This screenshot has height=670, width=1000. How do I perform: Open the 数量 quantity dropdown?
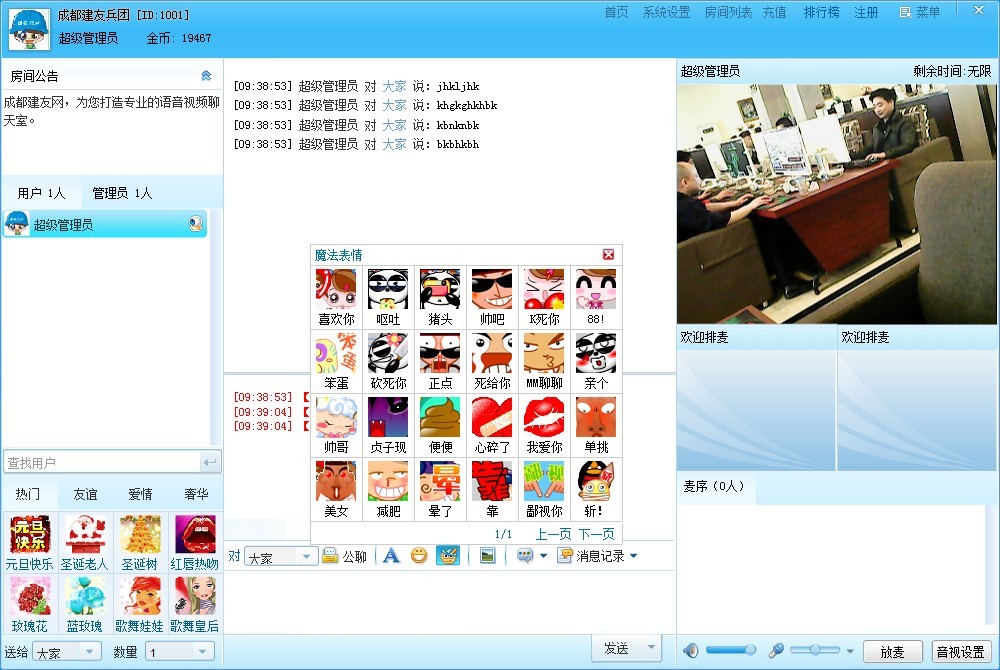(x=179, y=652)
